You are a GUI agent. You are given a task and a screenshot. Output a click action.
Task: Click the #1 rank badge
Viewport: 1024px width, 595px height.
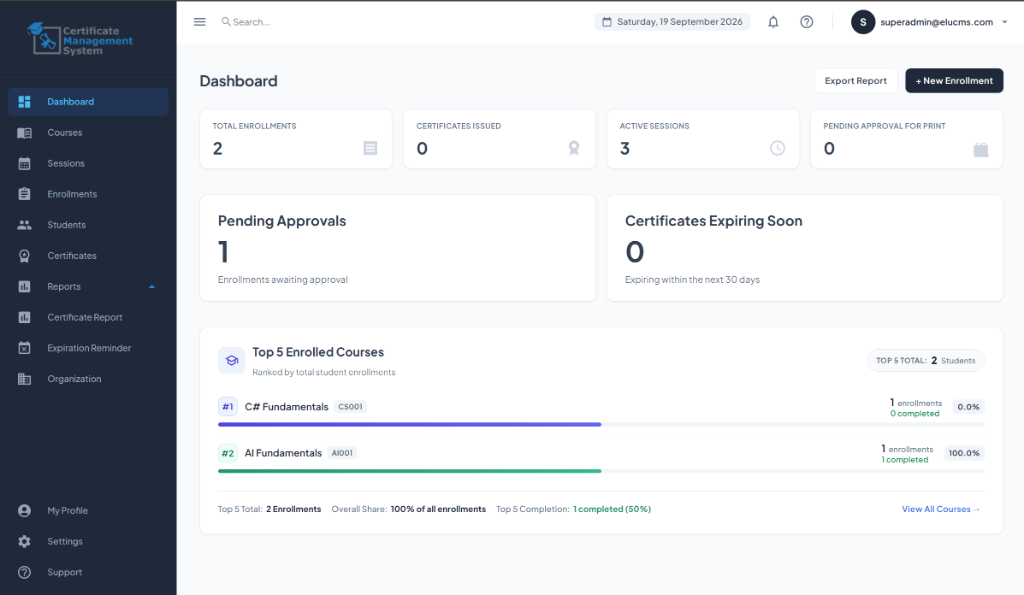[x=227, y=407]
